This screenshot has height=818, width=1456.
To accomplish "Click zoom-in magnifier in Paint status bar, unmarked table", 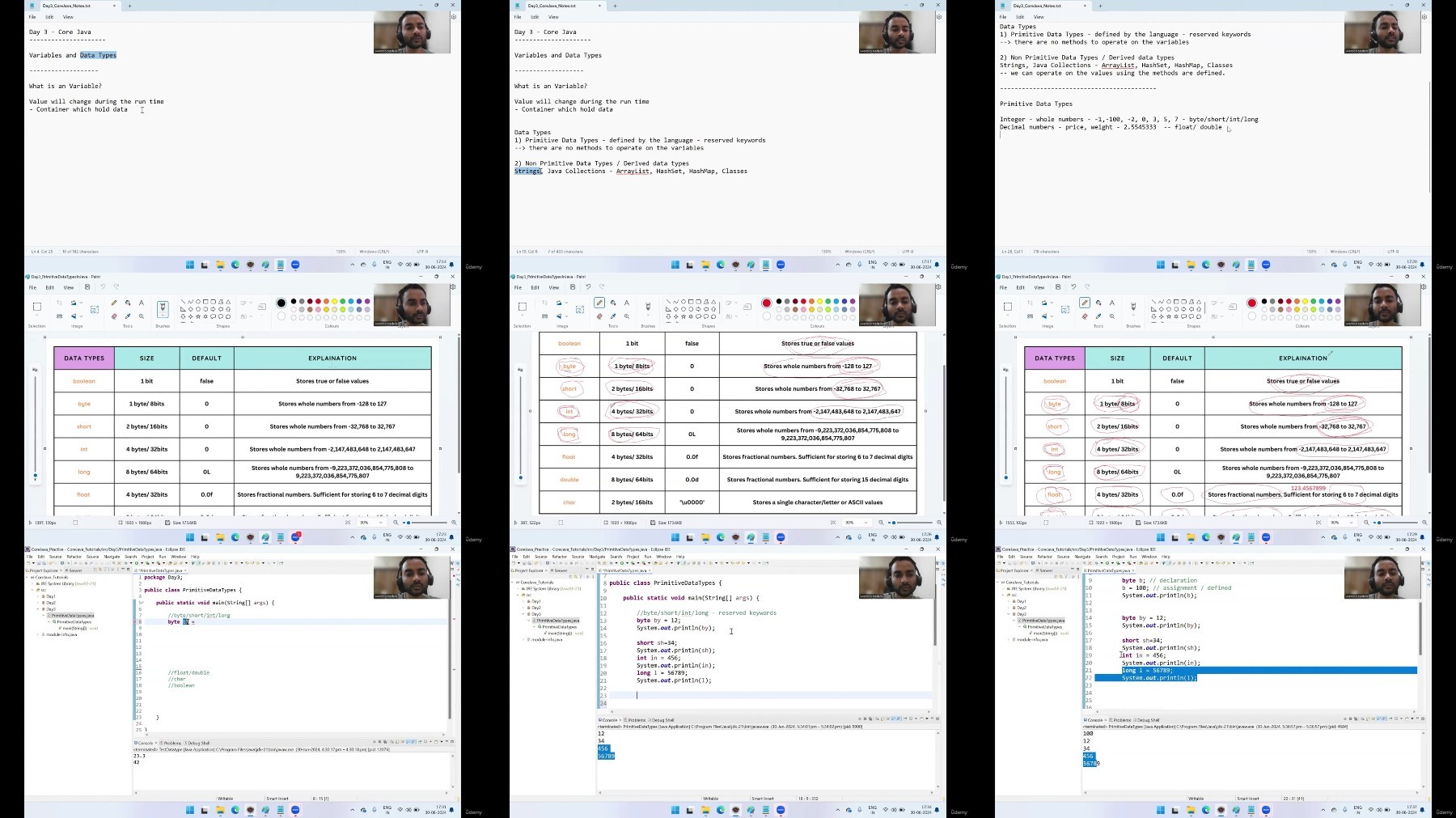I will click(x=454, y=523).
